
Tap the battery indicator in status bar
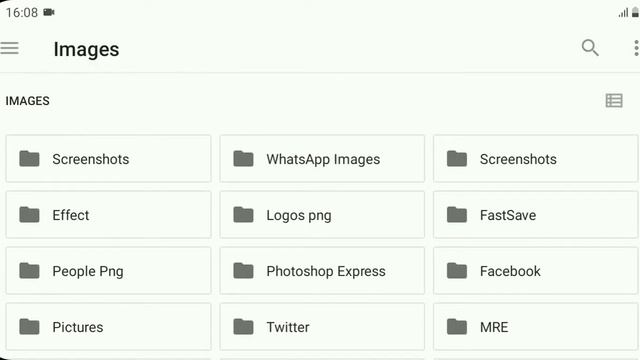coord(635,13)
